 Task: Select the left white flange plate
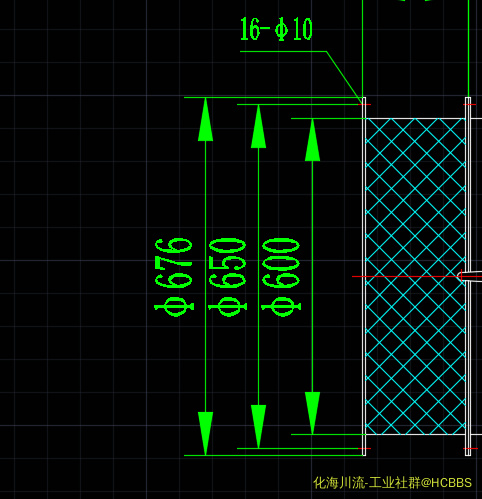[x=364, y=276]
